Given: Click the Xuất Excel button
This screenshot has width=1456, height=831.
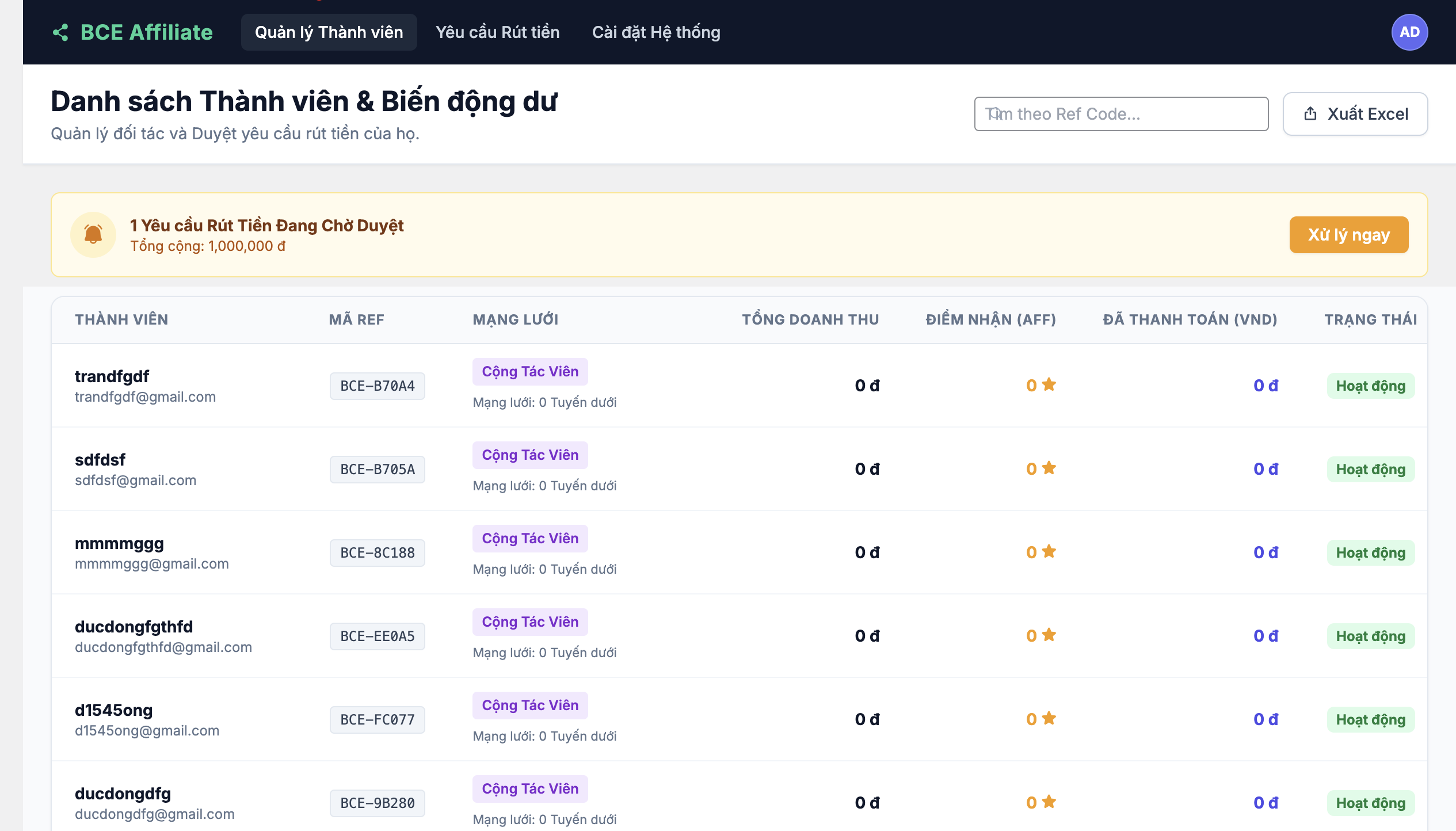Looking at the screenshot, I should [1355, 114].
